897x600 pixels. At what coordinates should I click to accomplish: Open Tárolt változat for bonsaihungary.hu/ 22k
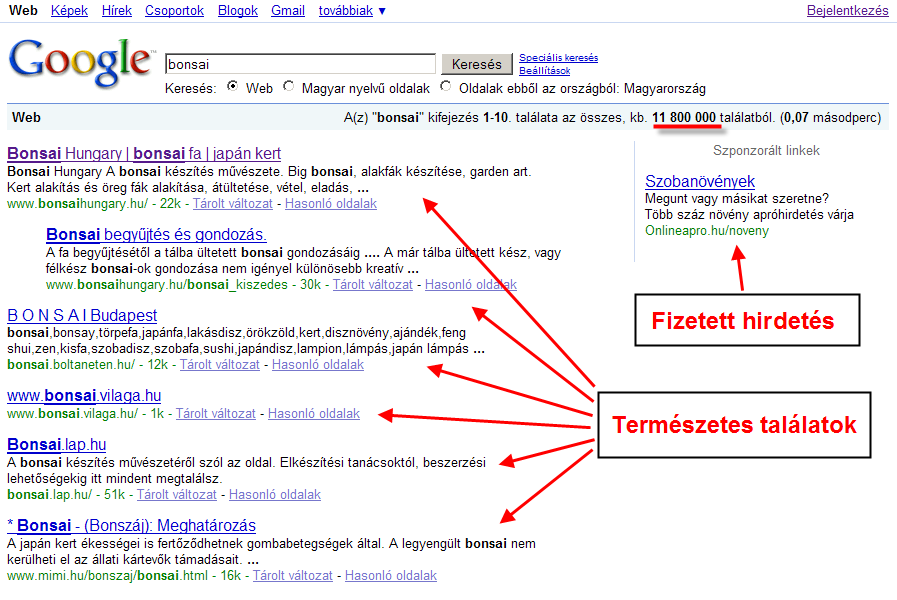(x=233, y=204)
